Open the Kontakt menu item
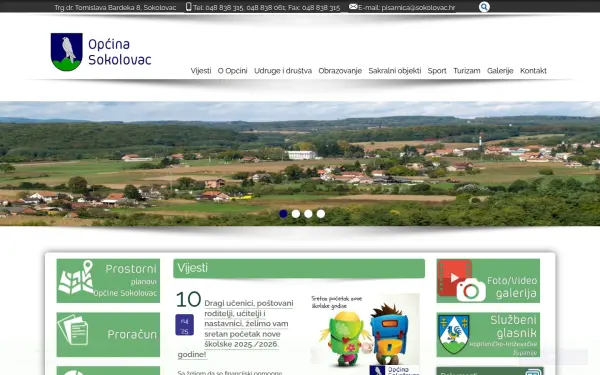Screen dimensions: 600x375 click(533, 71)
